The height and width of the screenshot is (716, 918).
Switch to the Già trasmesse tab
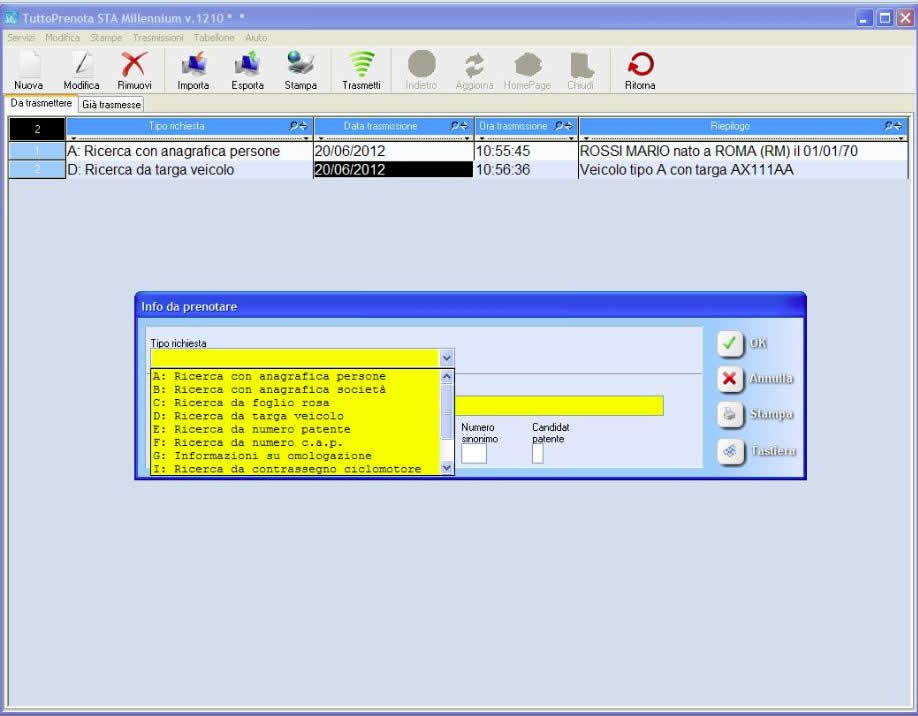111,104
